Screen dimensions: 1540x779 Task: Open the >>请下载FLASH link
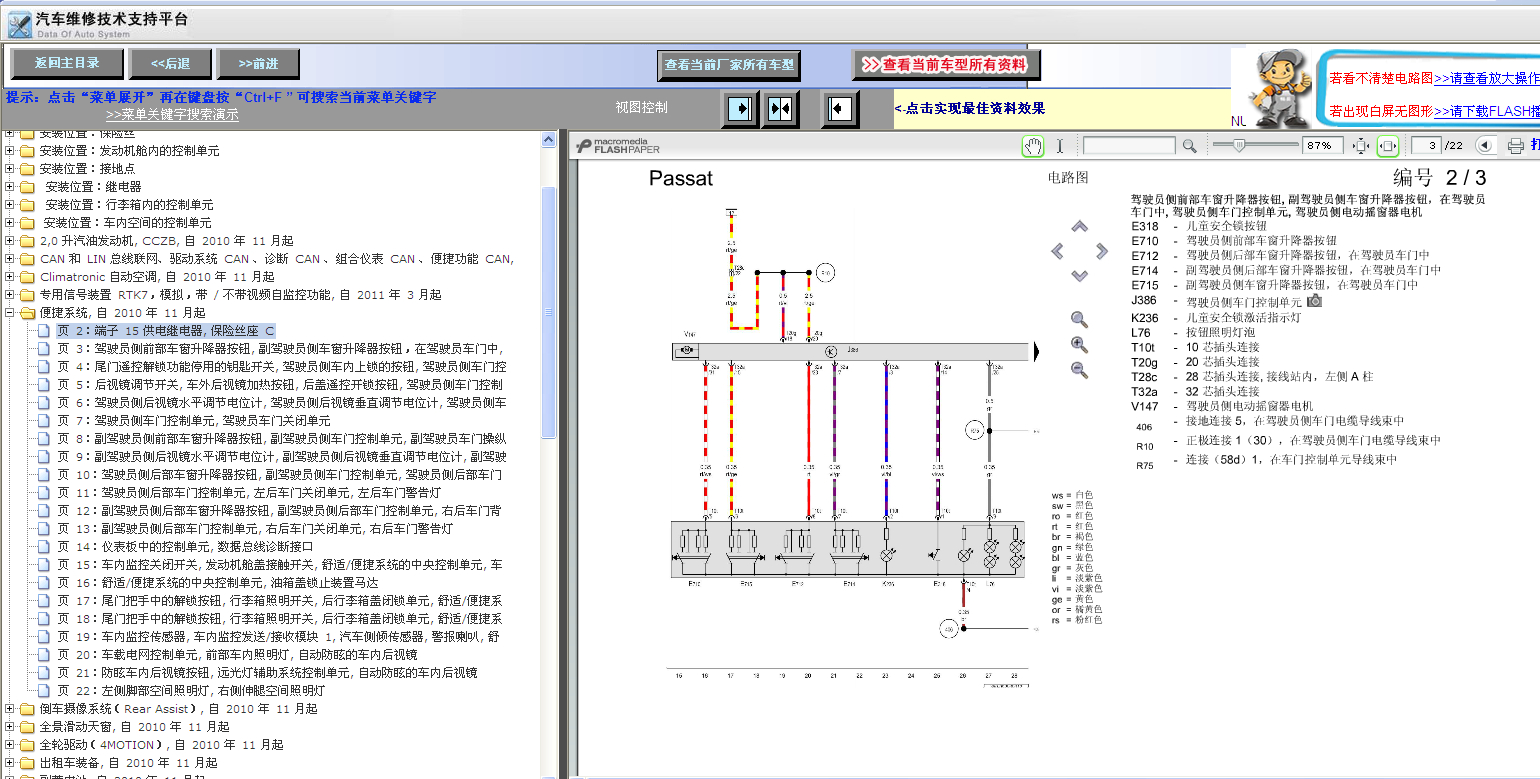click(1487, 111)
